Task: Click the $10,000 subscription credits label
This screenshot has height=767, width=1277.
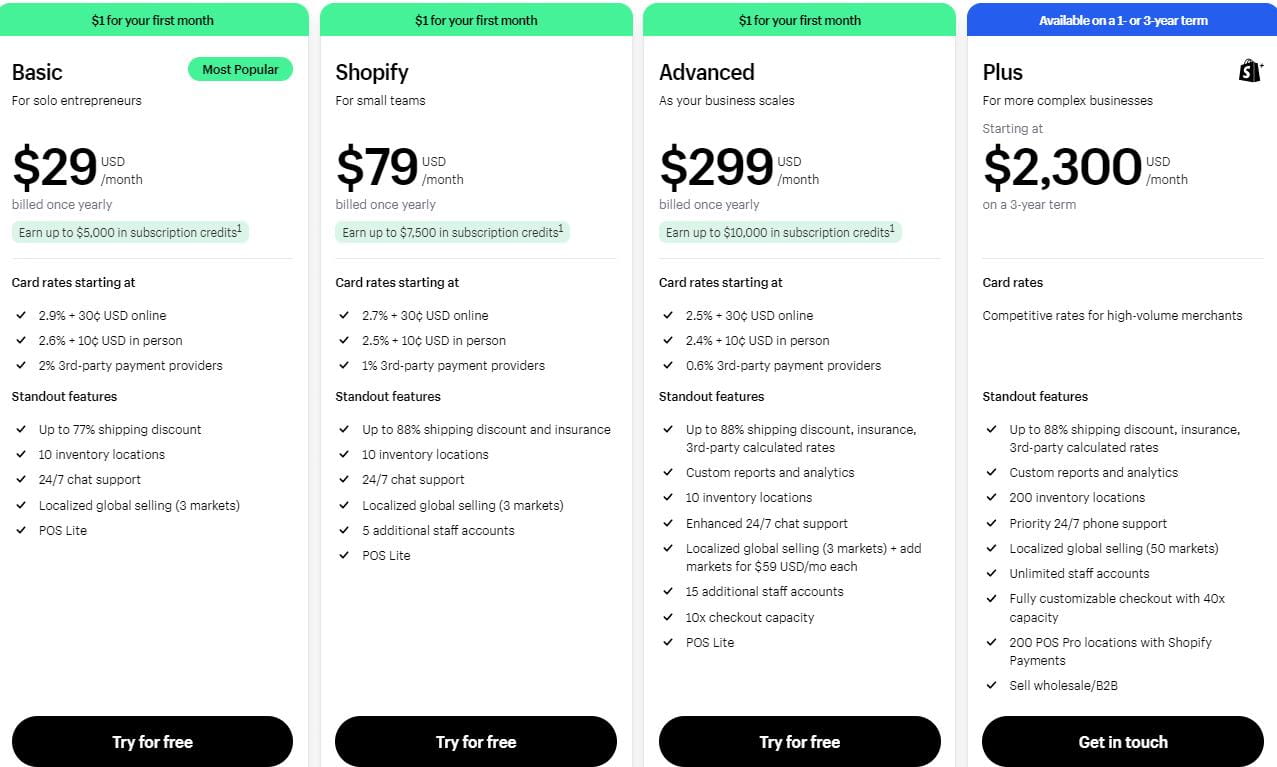Action: click(x=780, y=232)
